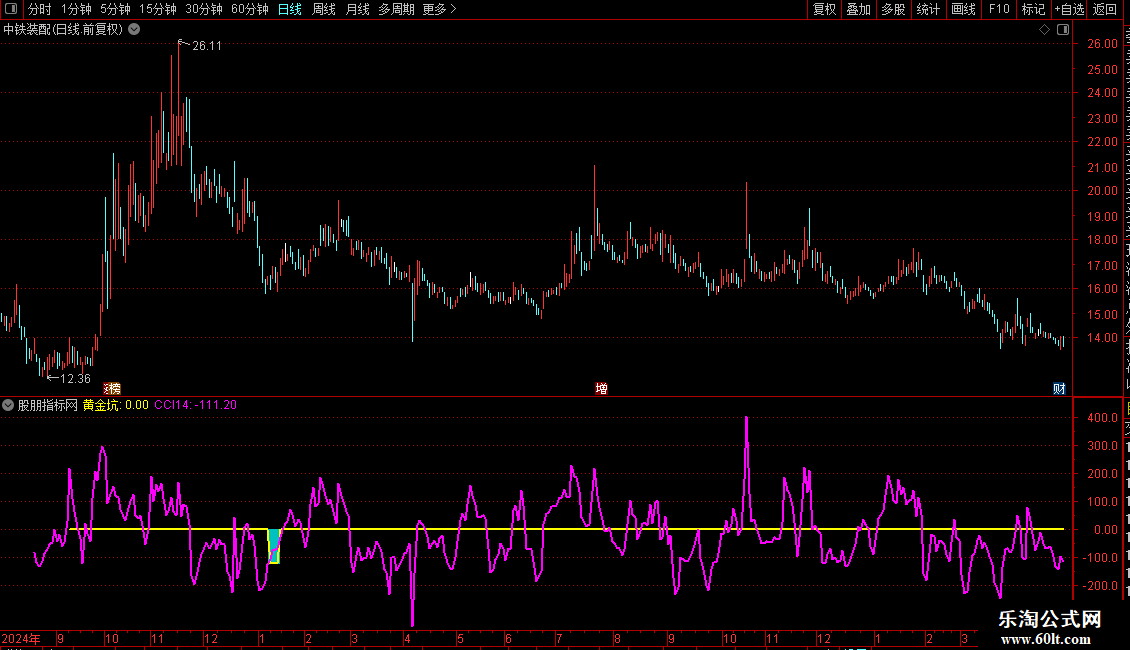The image size is (1130, 650).
Task: Click the 返回 back button
Action: [1105, 9]
